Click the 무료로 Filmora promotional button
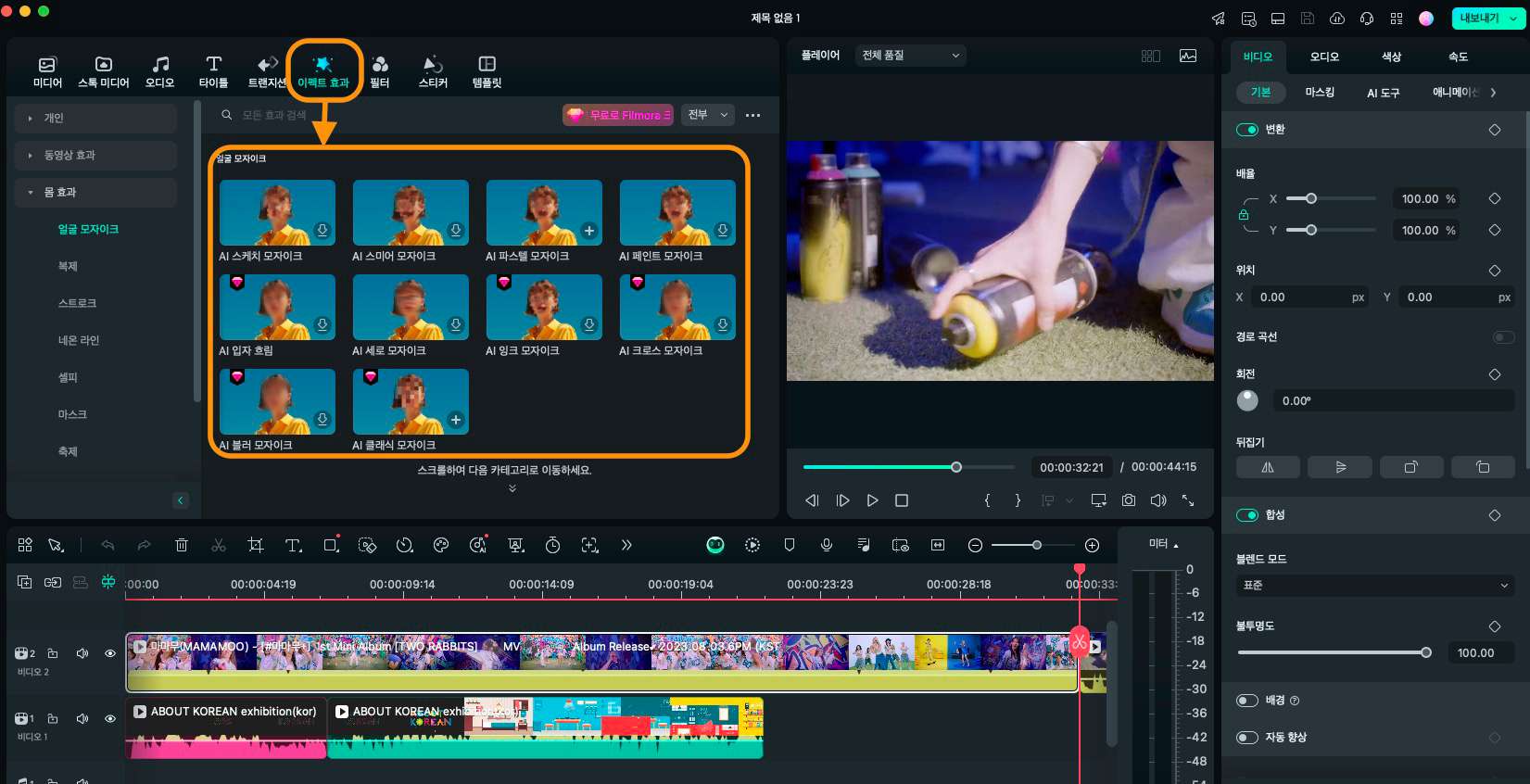 click(618, 115)
